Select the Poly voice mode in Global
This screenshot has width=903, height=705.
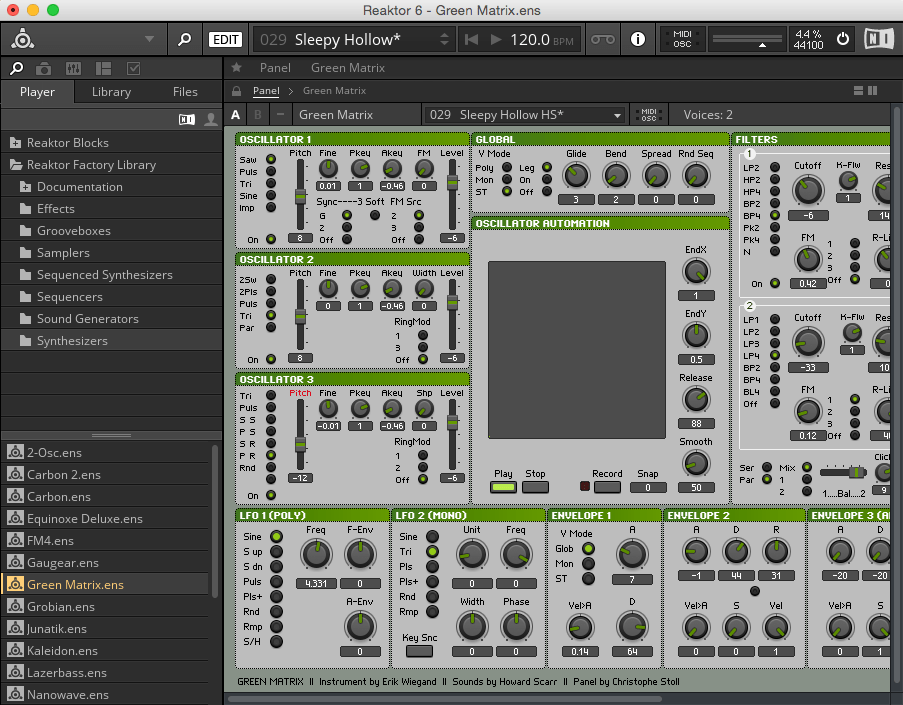[x=507, y=167]
